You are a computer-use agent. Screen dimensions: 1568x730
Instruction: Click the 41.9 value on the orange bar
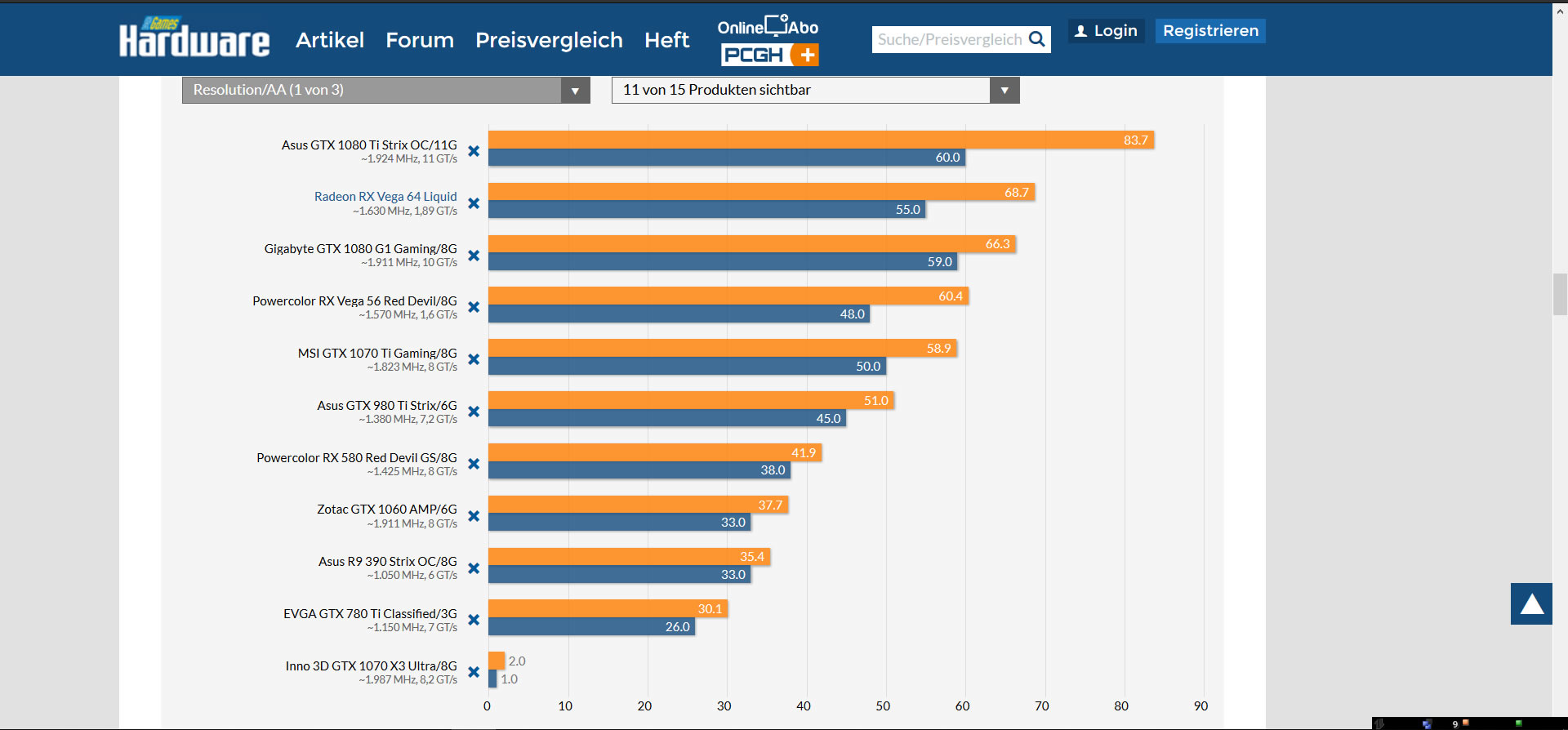(x=804, y=453)
